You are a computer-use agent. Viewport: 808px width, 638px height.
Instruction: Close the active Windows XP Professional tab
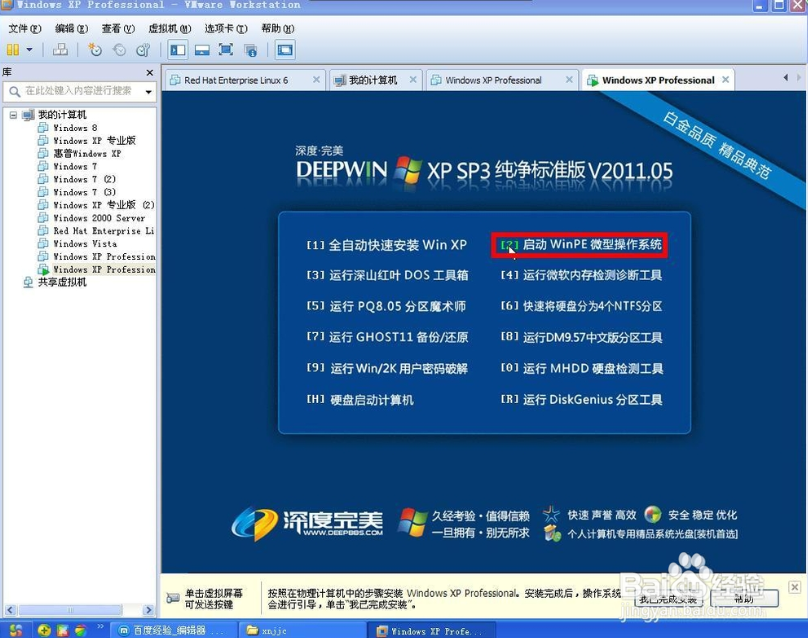(x=726, y=80)
